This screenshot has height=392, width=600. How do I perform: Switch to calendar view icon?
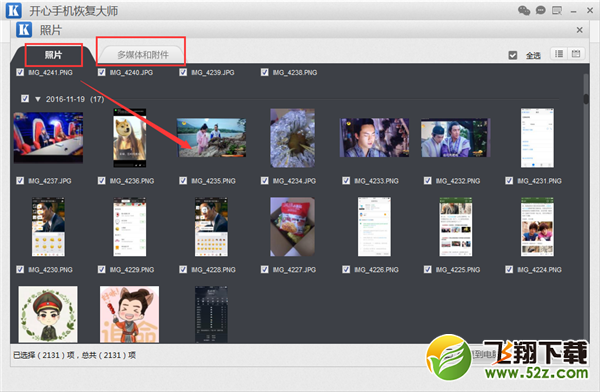click(x=576, y=54)
